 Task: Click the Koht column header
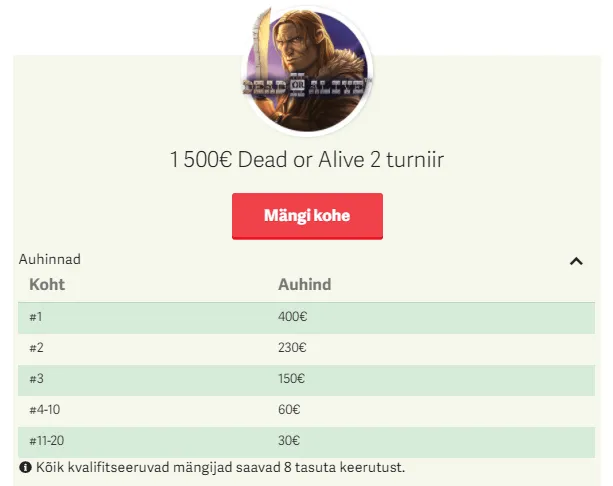click(47, 285)
